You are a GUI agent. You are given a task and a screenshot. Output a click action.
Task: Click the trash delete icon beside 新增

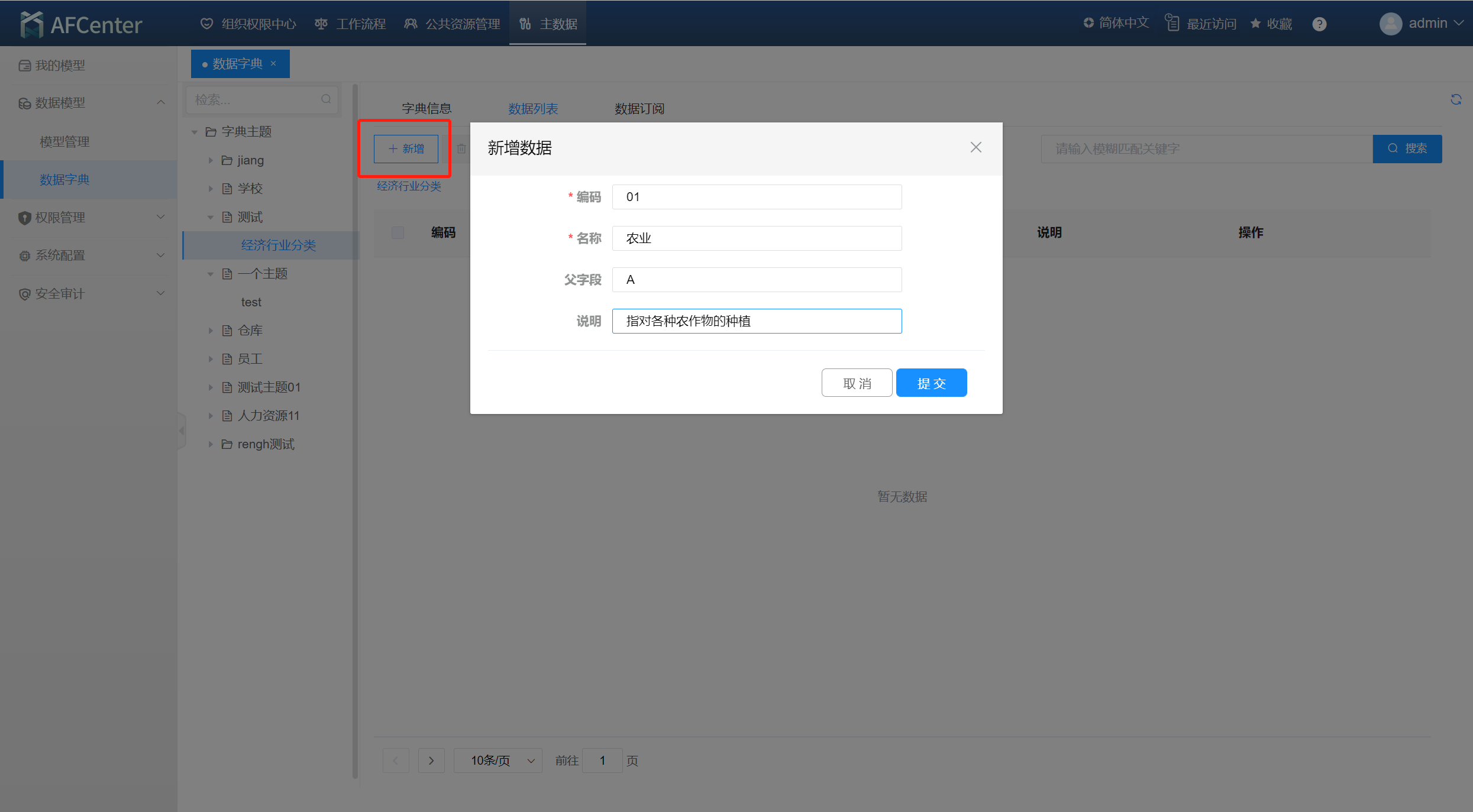(461, 149)
